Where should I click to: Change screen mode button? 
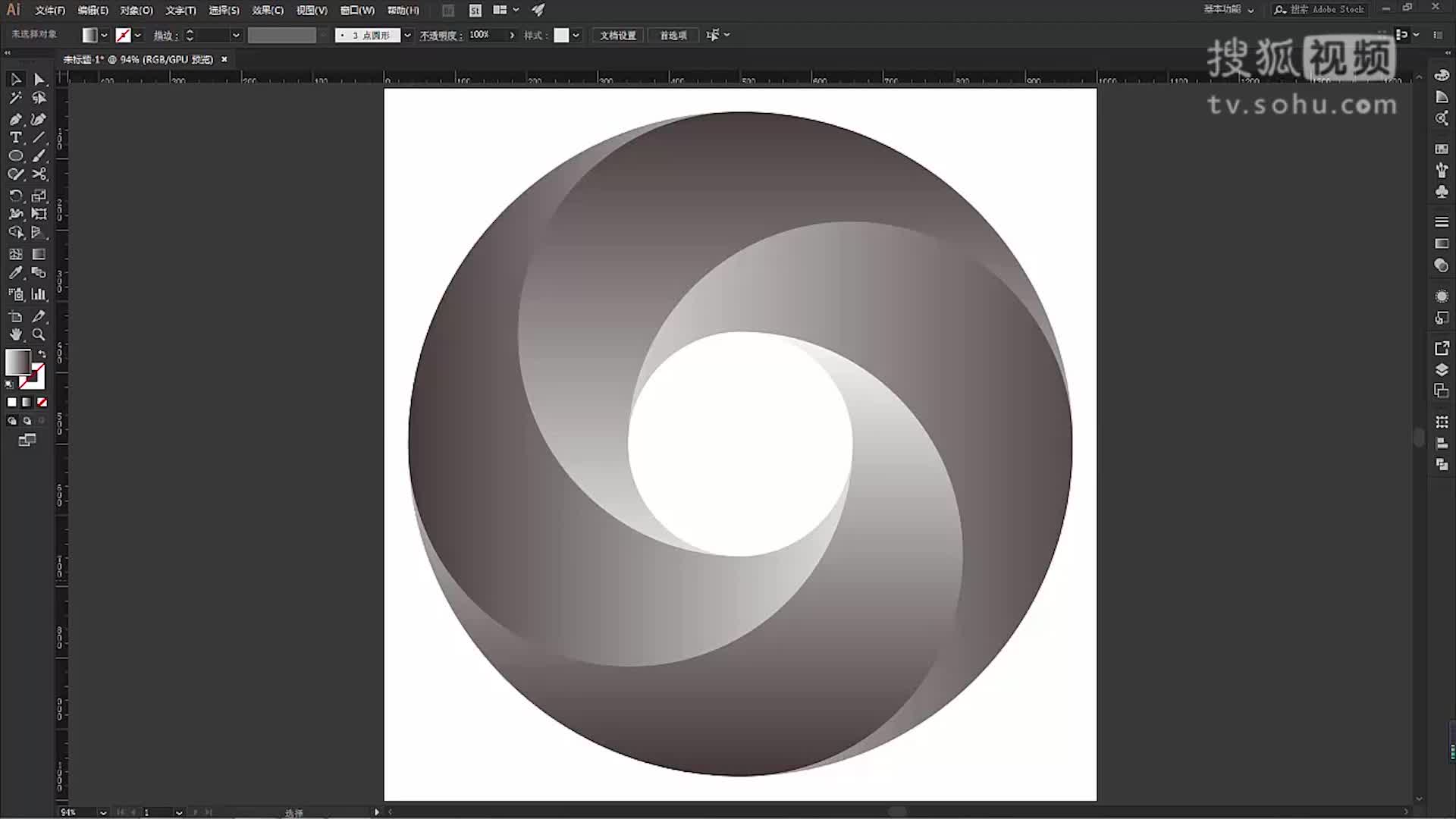27,441
